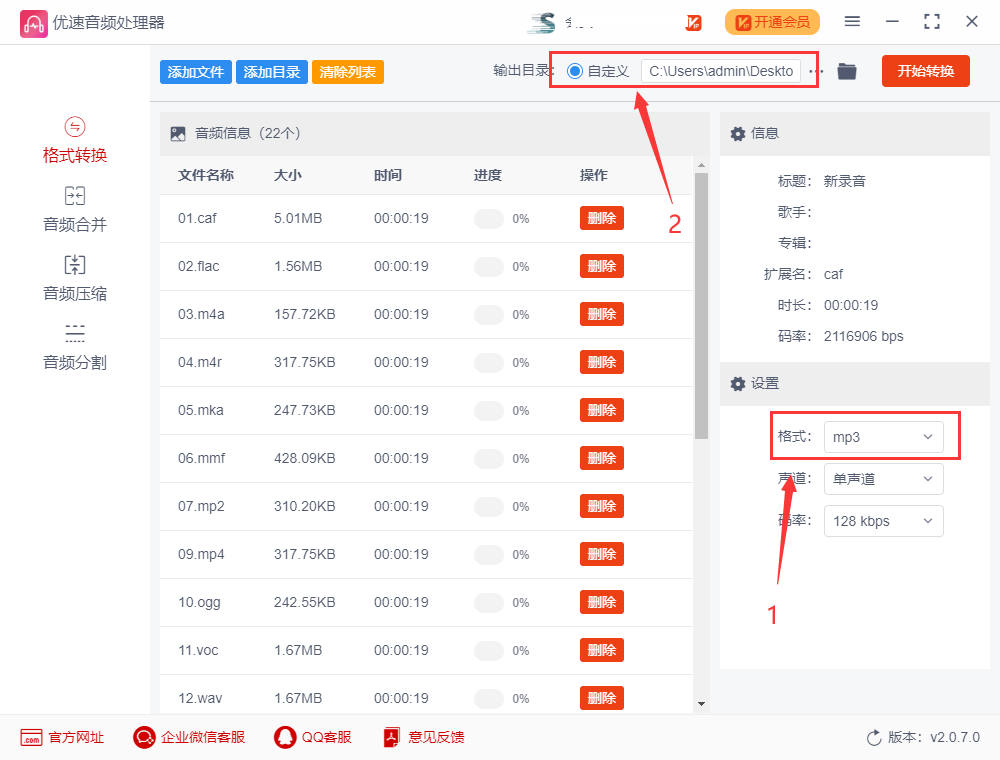Click the scrollbar up arrow
This screenshot has width=1000, height=760.
click(x=702, y=165)
